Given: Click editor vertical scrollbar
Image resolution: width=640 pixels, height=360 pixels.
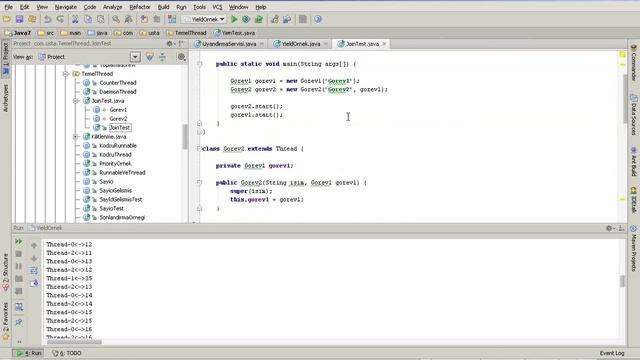Looking at the screenshot, I should coord(625,100).
